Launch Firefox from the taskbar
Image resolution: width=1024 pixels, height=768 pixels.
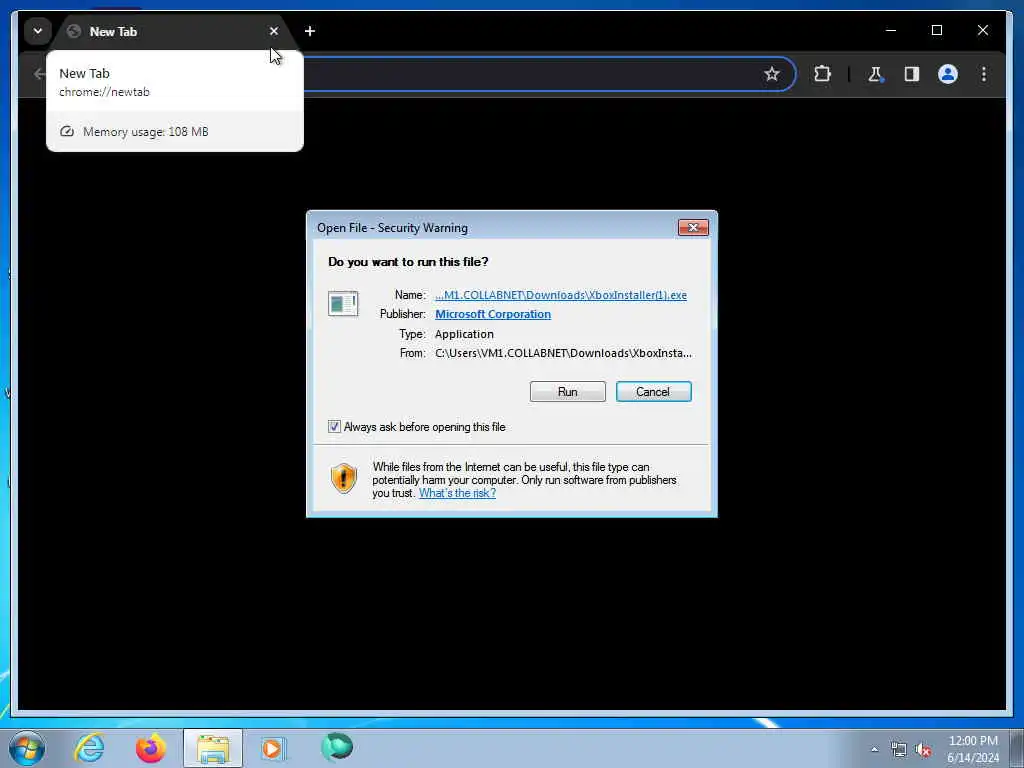tap(151, 748)
